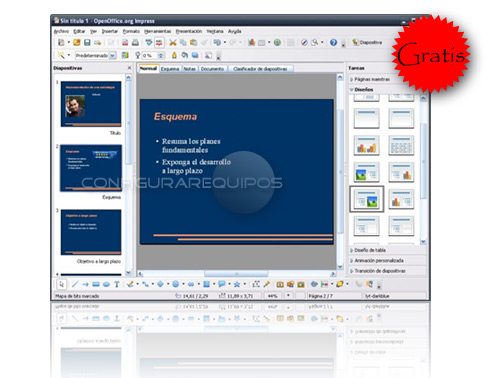The width and height of the screenshot is (500, 378).
Task: Select the Line drawing tool
Action: (x=75, y=284)
